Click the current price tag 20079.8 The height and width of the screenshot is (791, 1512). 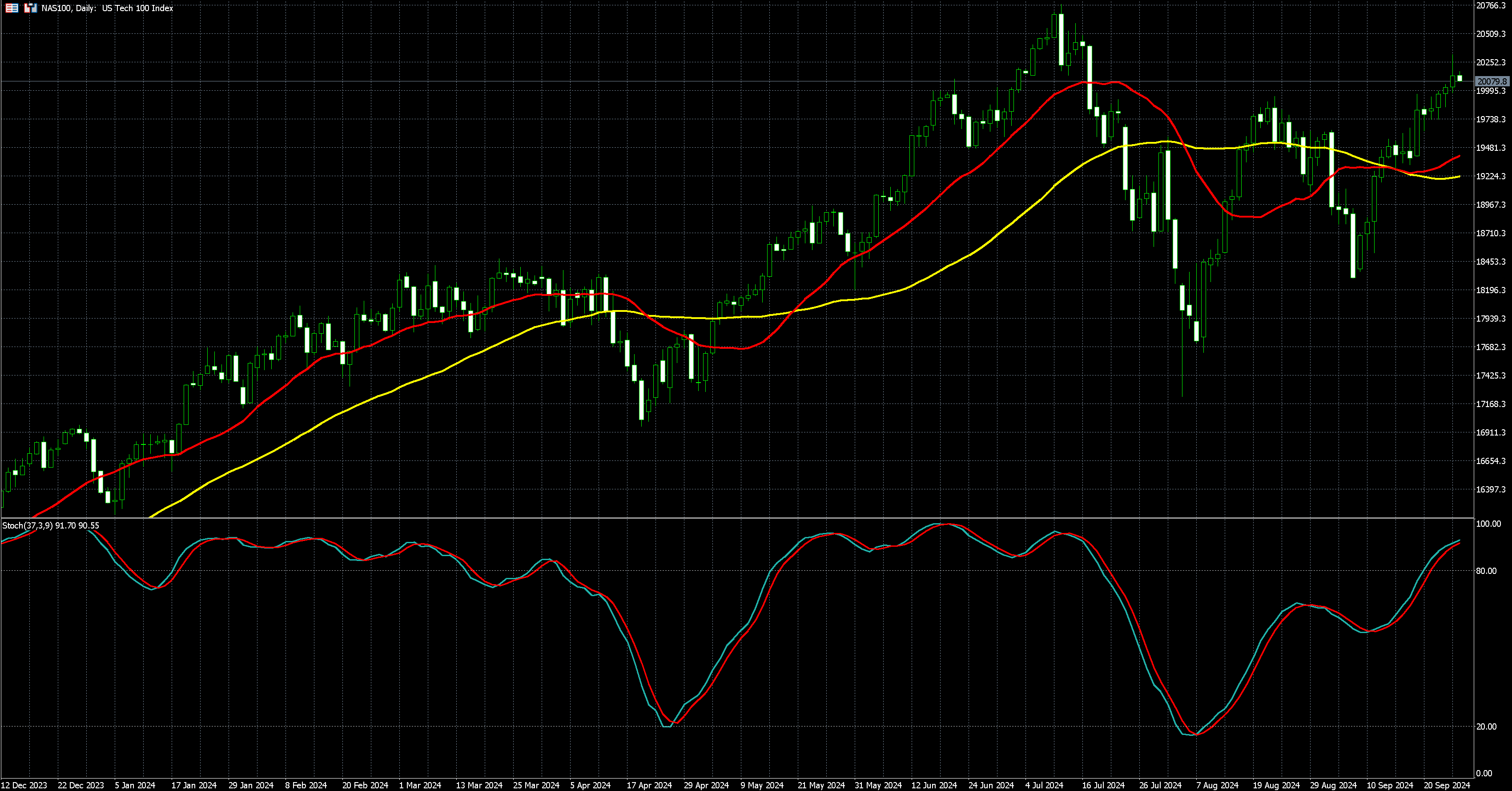pos(1492,81)
